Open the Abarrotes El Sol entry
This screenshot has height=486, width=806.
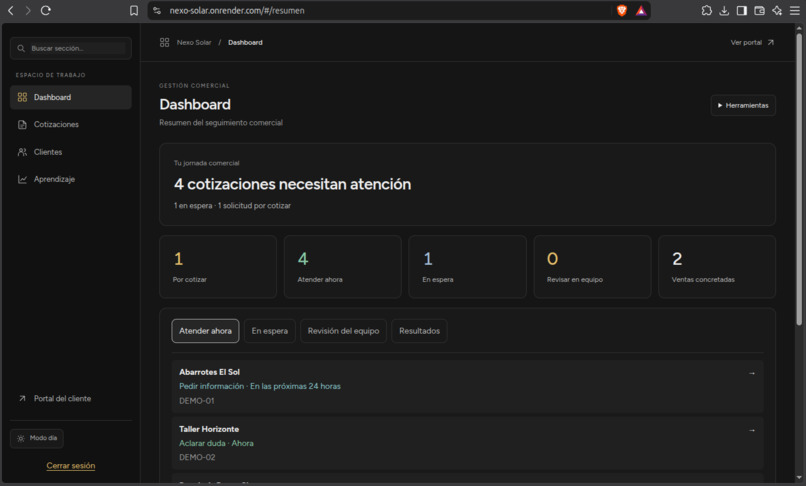pos(468,386)
